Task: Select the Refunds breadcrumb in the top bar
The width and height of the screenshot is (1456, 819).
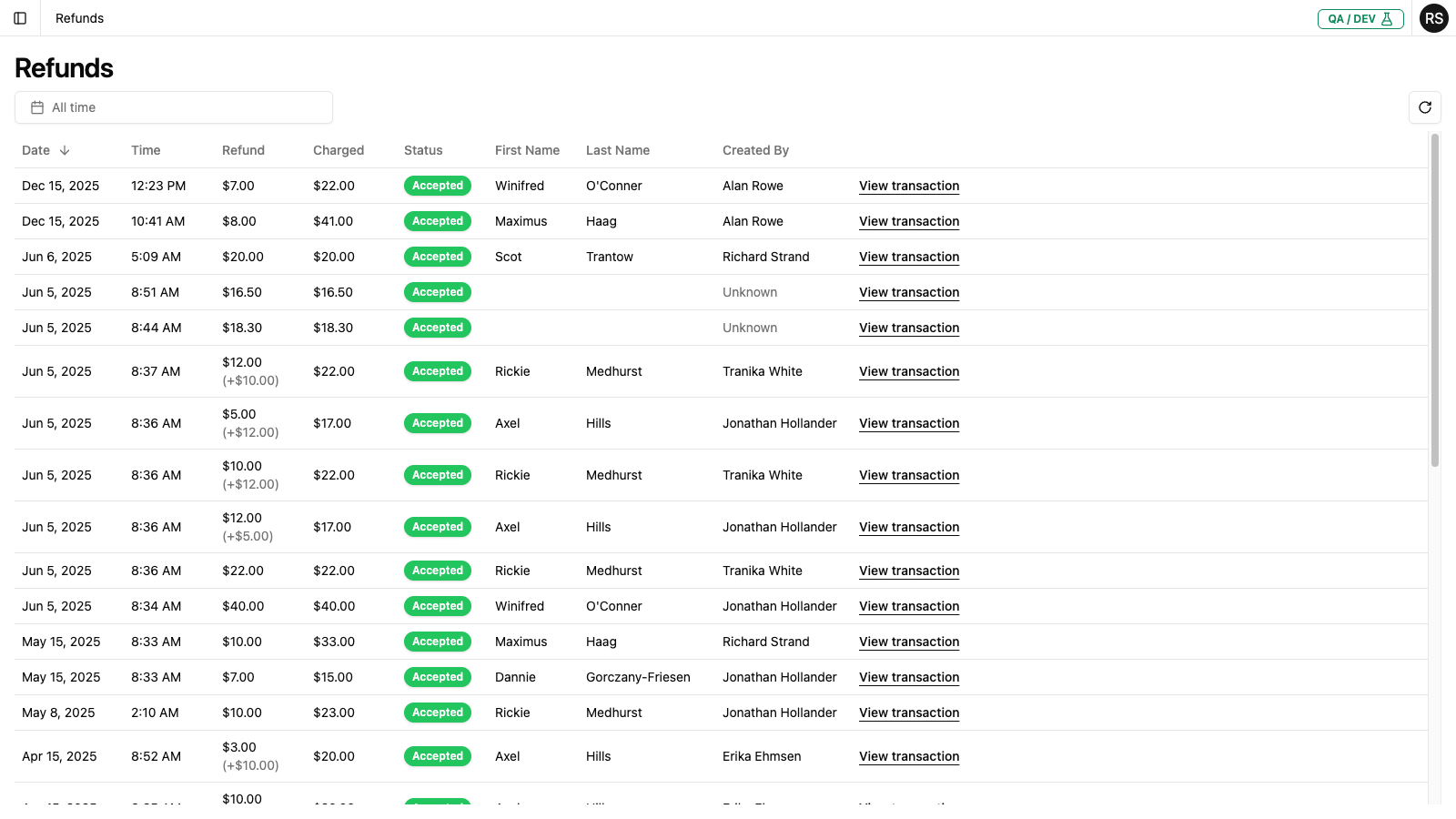Action: 79,18
